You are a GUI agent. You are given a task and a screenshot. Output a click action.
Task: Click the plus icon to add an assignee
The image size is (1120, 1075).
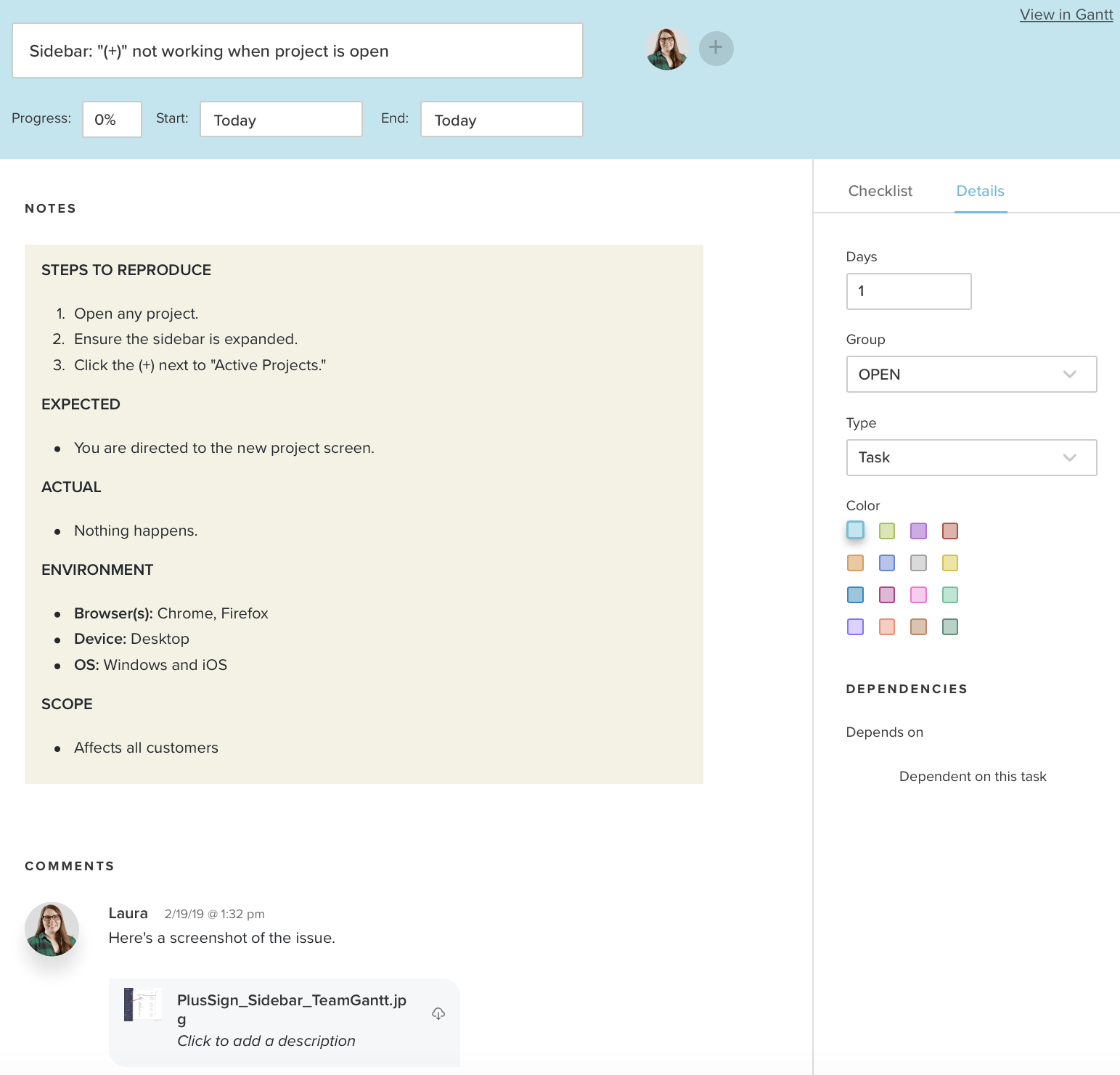[716, 48]
